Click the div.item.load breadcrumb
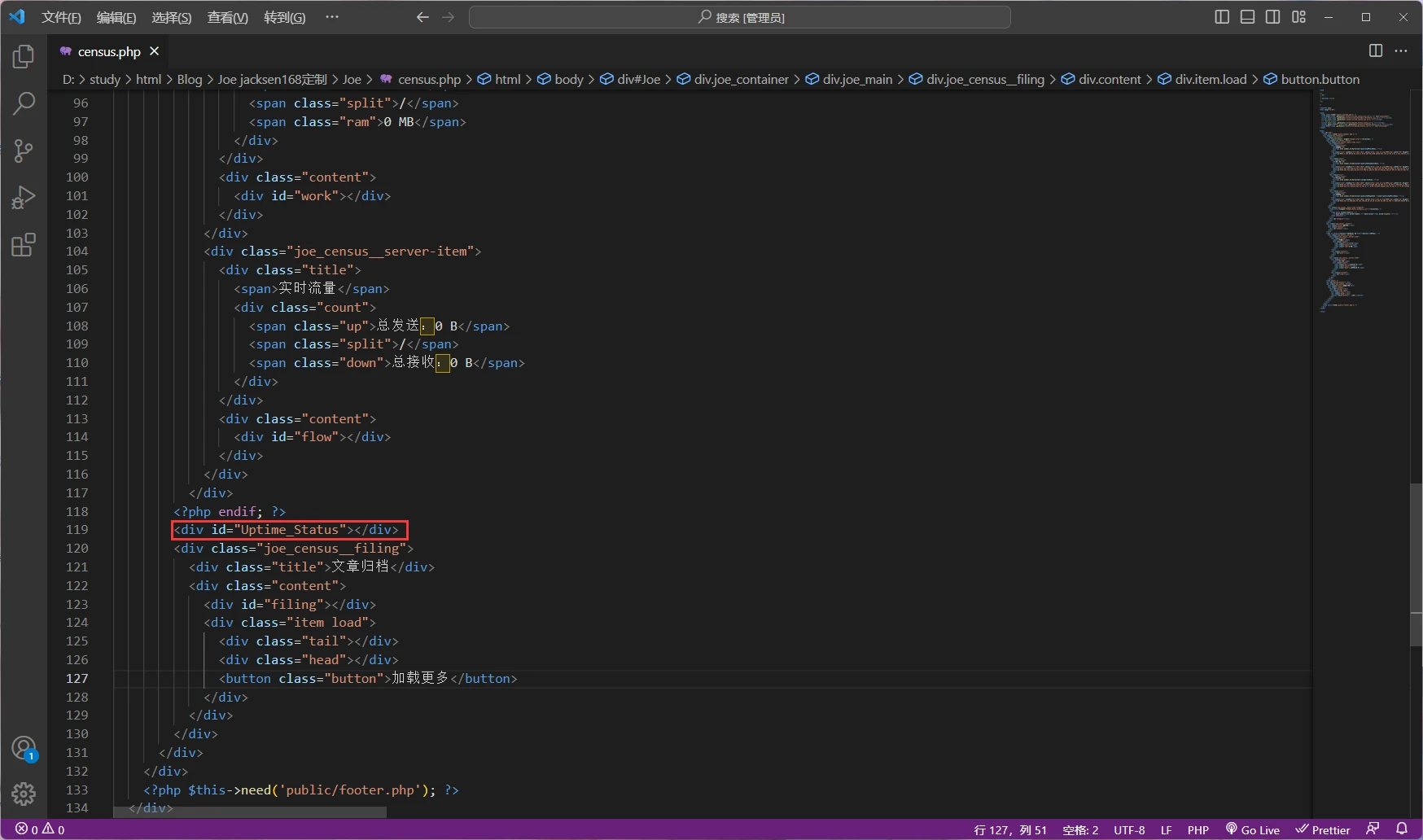1423x840 pixels. coord(1202,79)
